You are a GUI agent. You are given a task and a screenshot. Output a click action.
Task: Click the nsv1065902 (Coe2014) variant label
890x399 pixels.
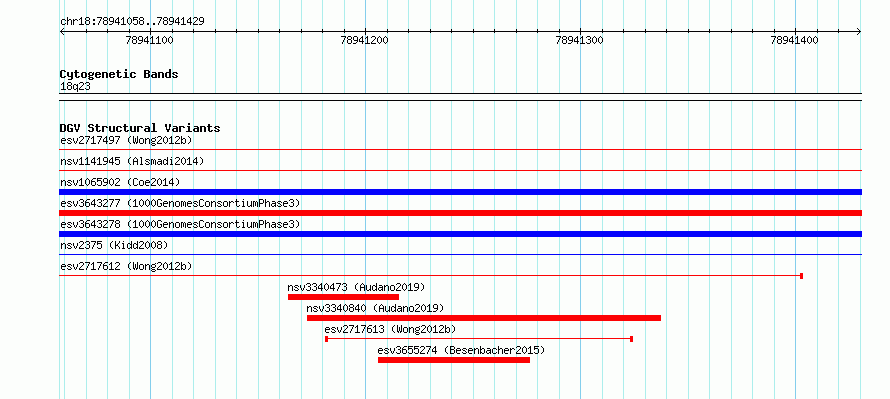click(x=120, y=182)
